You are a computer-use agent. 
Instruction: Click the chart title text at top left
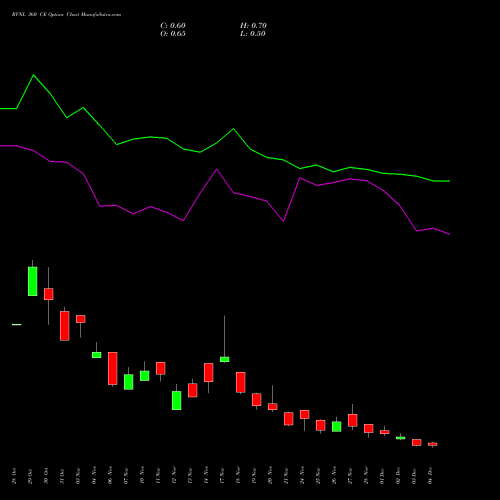click(x=66, y=15)
